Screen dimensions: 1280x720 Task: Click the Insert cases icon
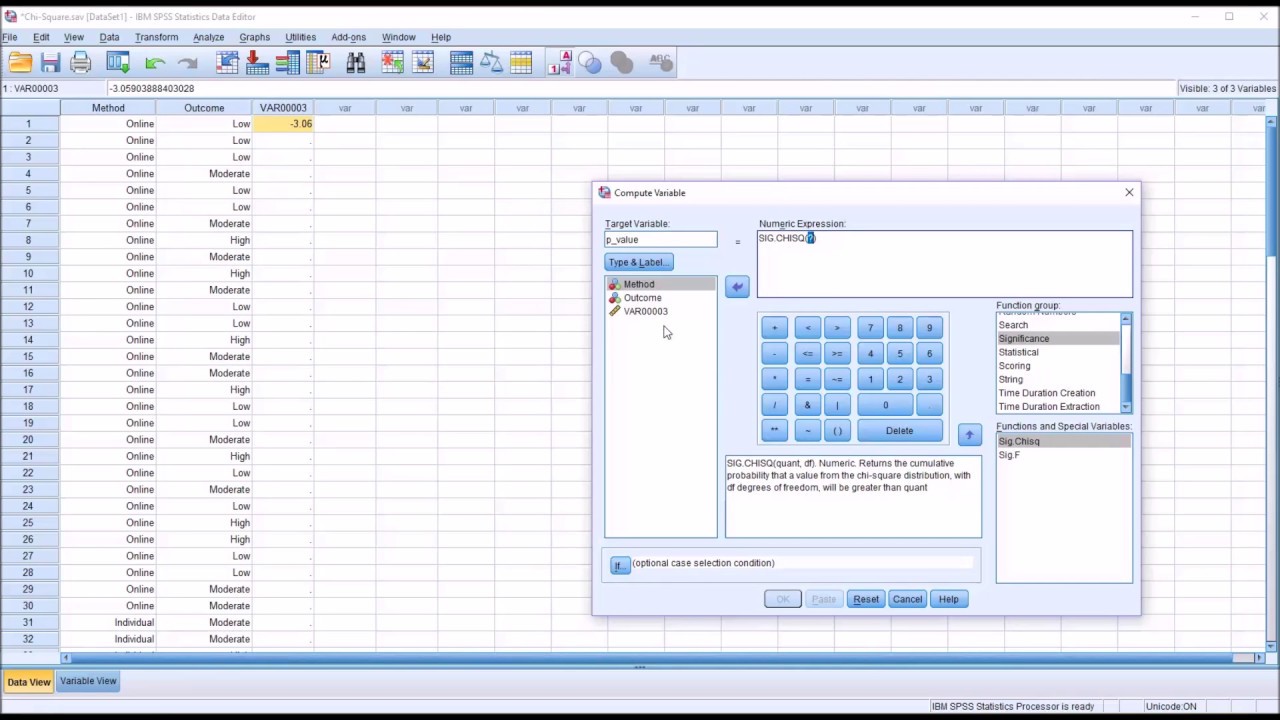(x=393, y=63)
